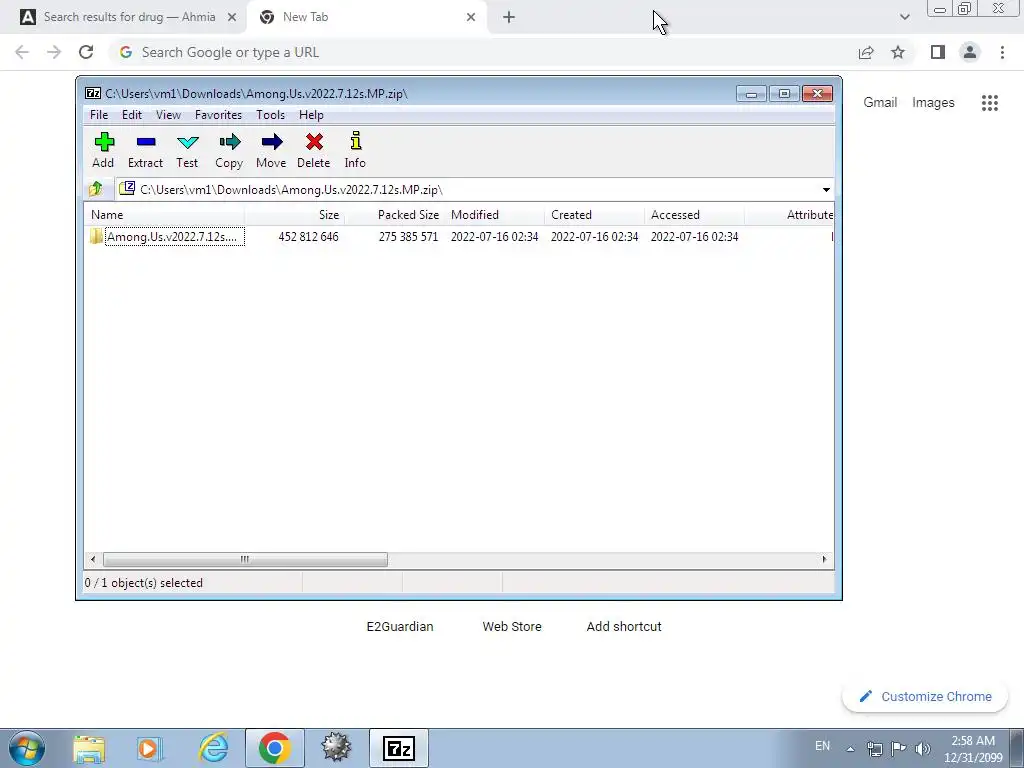This screenshot has width=1024, height=768.
Task: Click the Chrome back arrow
Action: (x=22, y=52)
